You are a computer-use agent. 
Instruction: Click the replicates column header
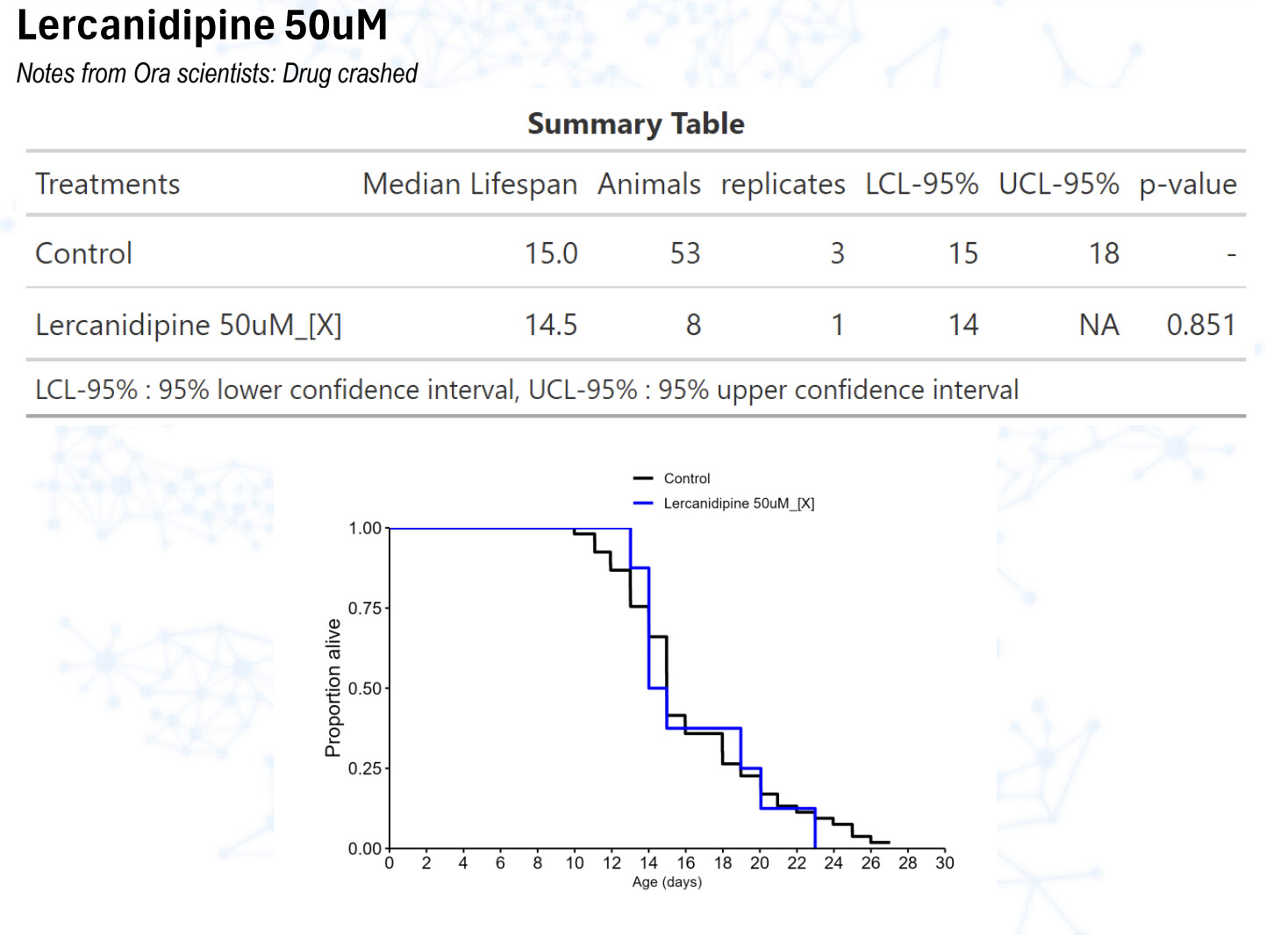[783, 184]
